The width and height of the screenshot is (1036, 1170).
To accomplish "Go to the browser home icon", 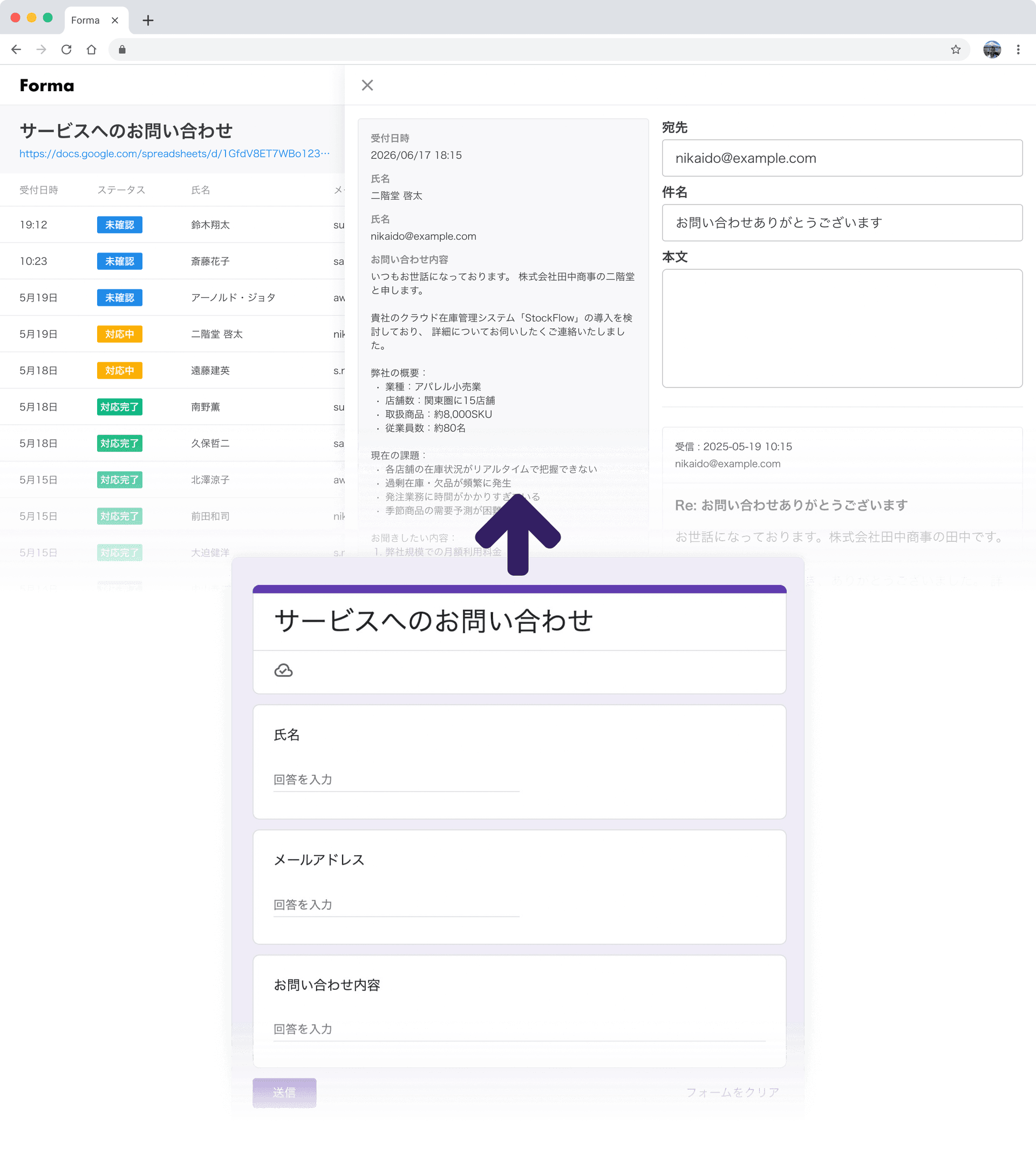I will (92, 50).
